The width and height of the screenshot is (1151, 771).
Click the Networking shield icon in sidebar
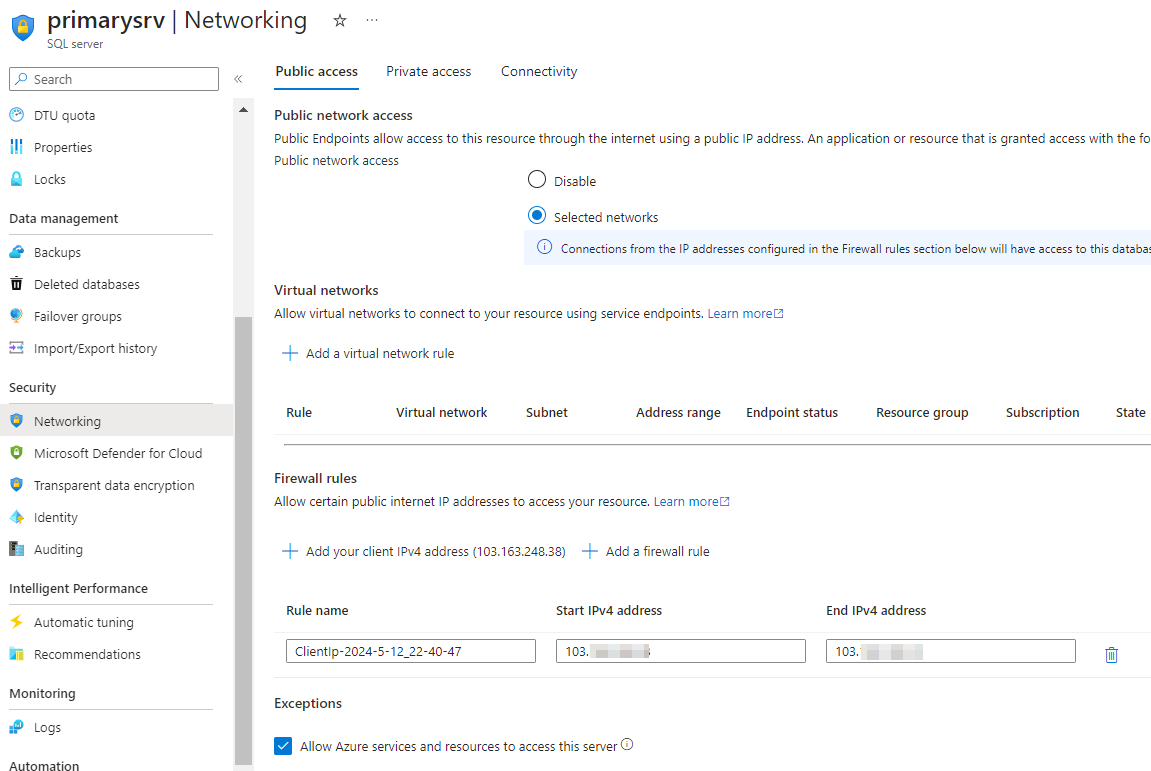16,421
